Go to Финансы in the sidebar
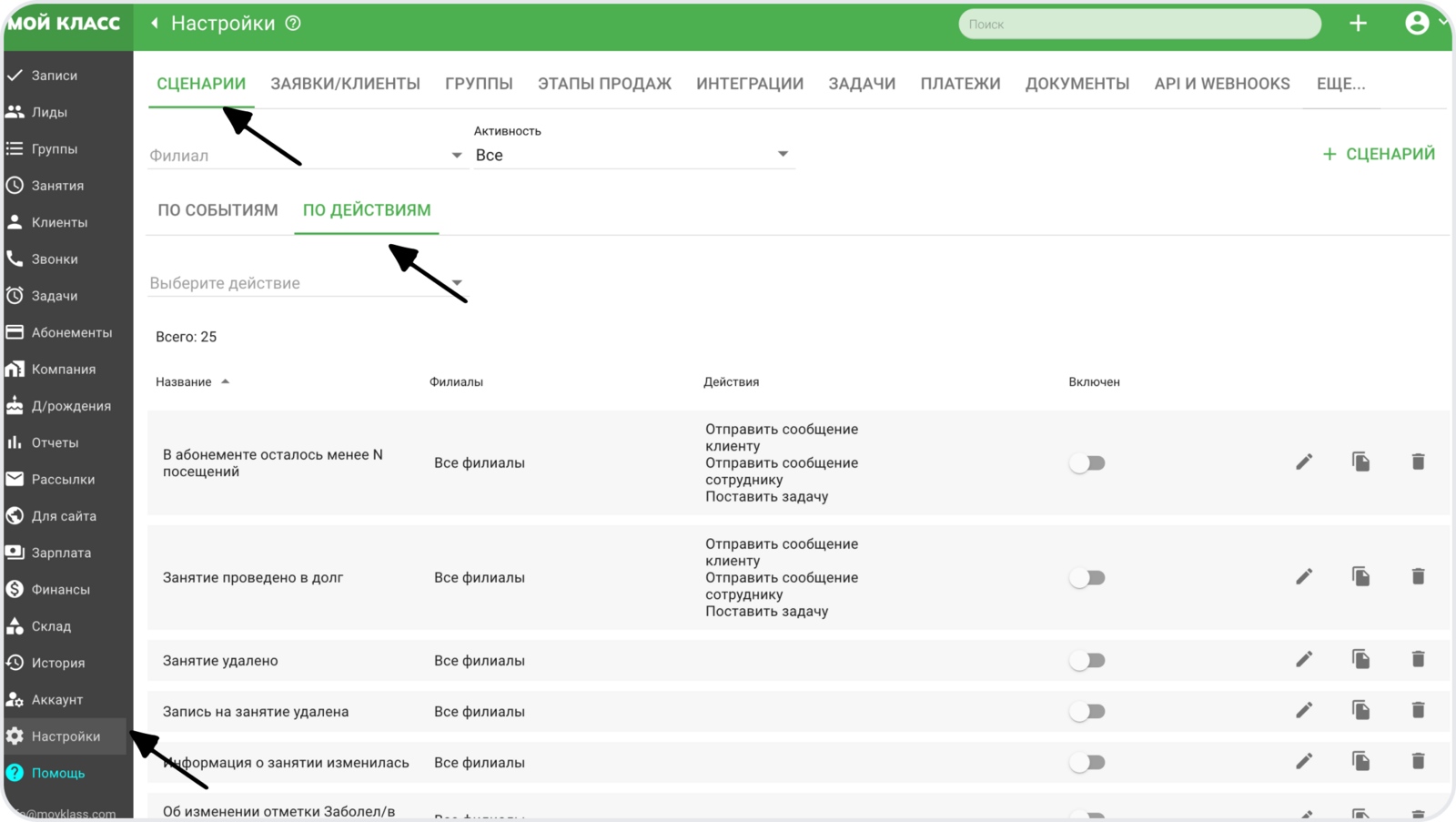This screenshot has height=822, width=1456. [x=60, y=589]
